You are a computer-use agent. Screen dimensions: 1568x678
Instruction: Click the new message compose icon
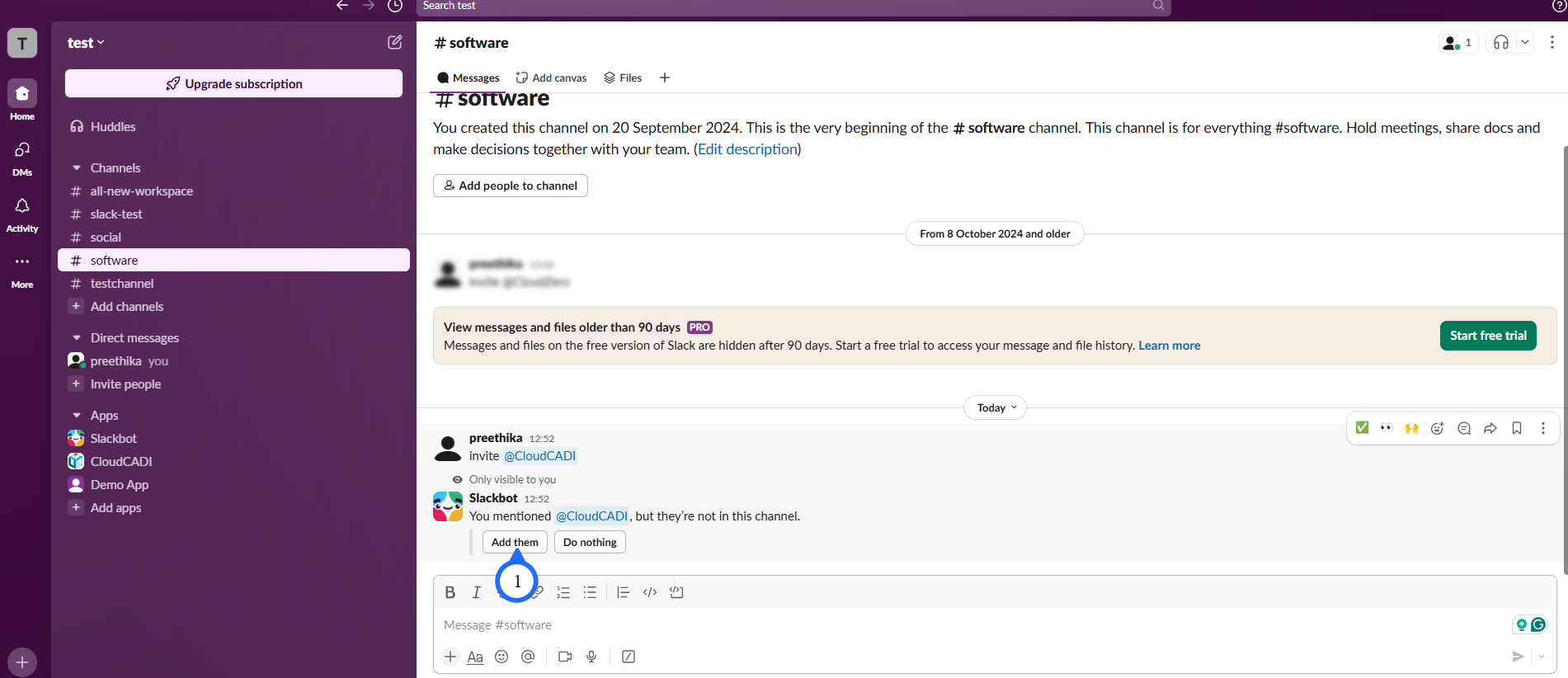point(395,42)
